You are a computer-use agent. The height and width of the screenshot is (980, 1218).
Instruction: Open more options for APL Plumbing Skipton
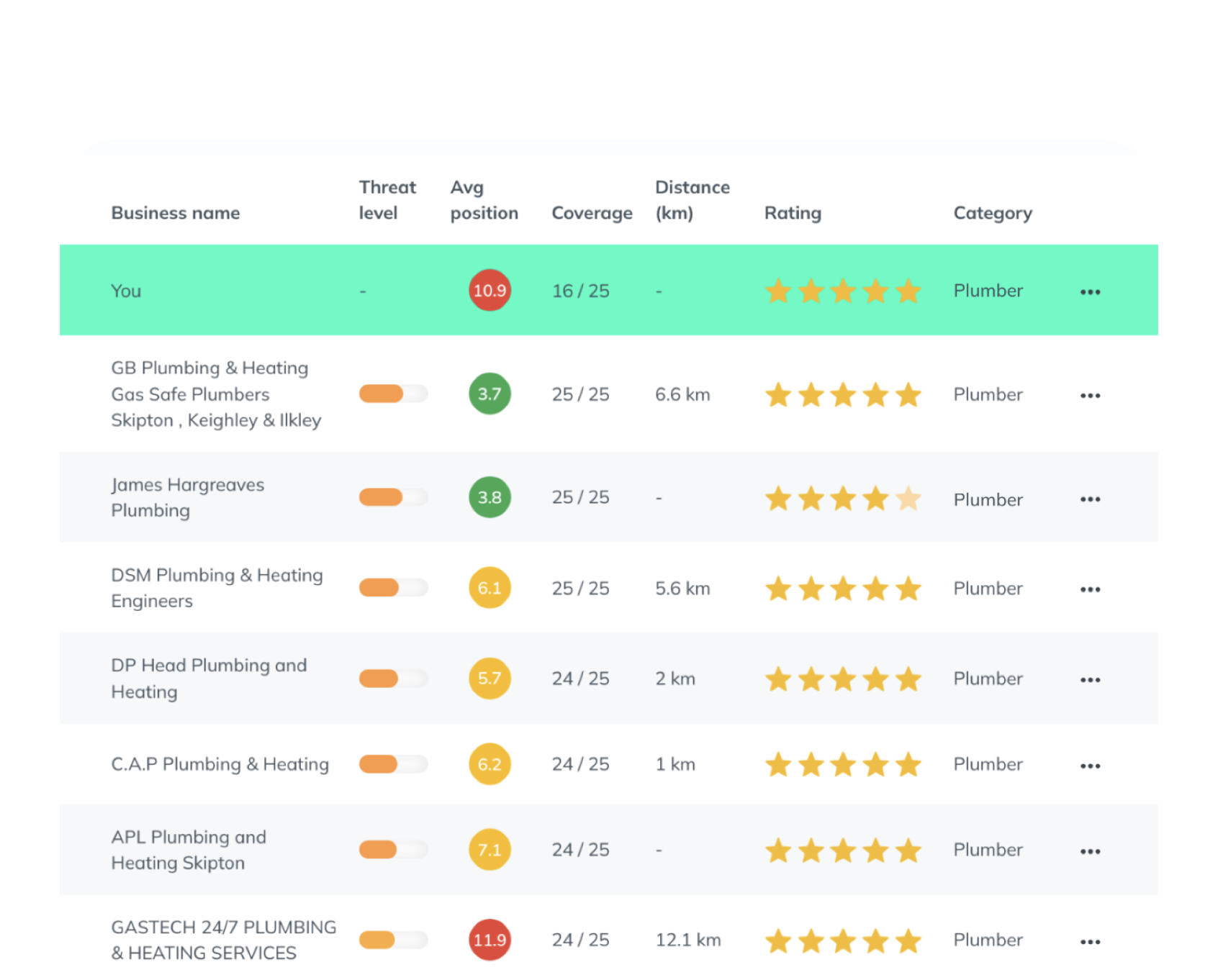tap(1090, 851)
